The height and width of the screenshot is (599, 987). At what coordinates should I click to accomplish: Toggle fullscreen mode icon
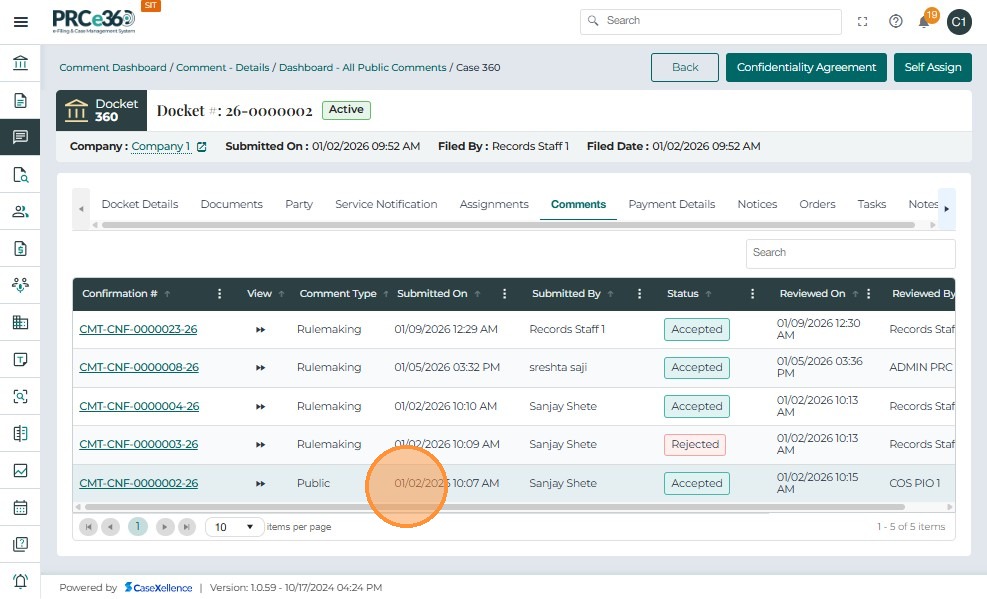[x=863, y=21]
